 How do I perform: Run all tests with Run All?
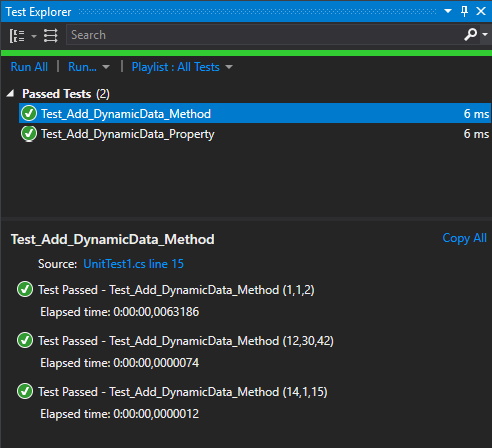click(29, 67)
